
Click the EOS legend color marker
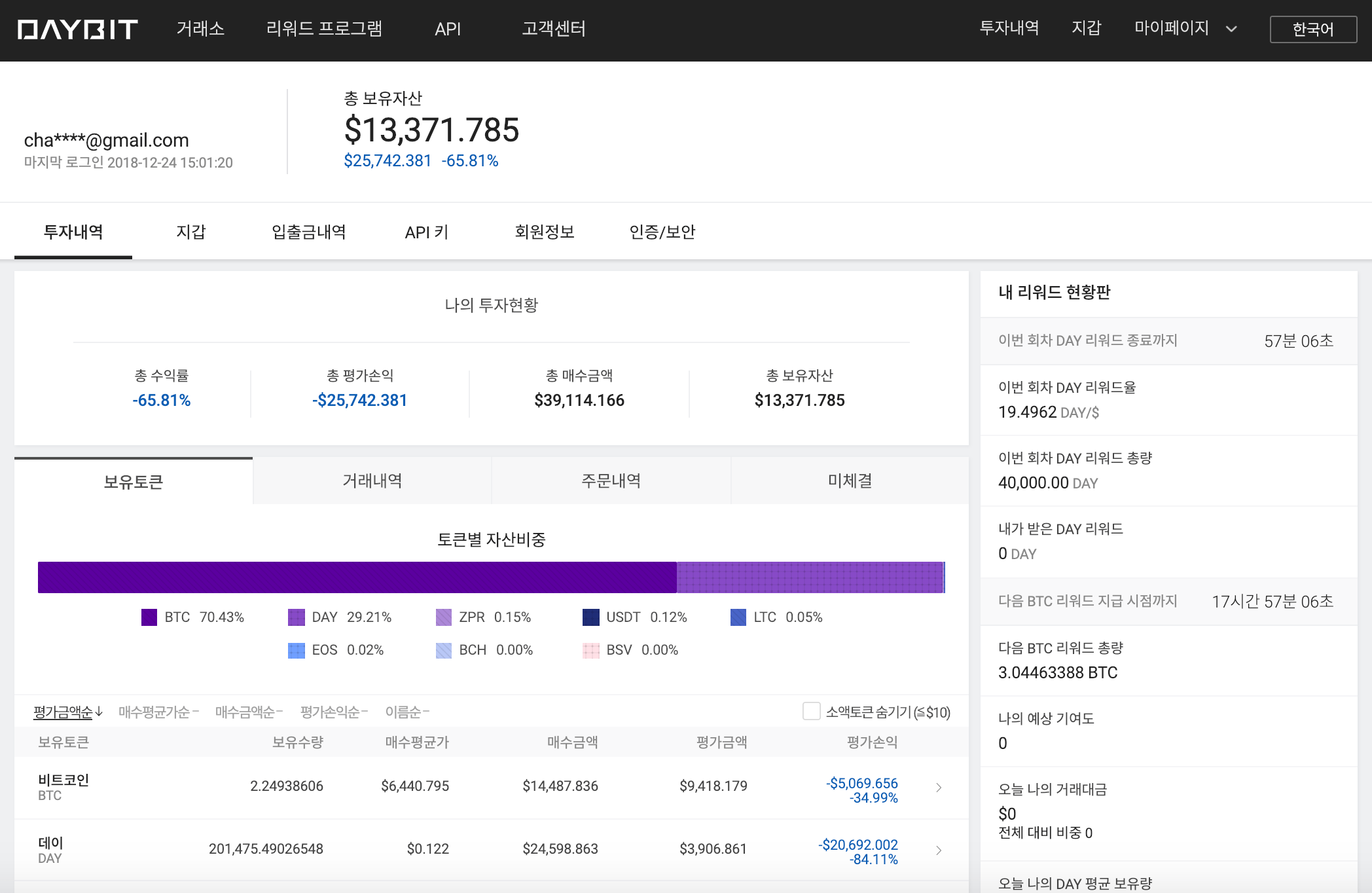(297, 649)
